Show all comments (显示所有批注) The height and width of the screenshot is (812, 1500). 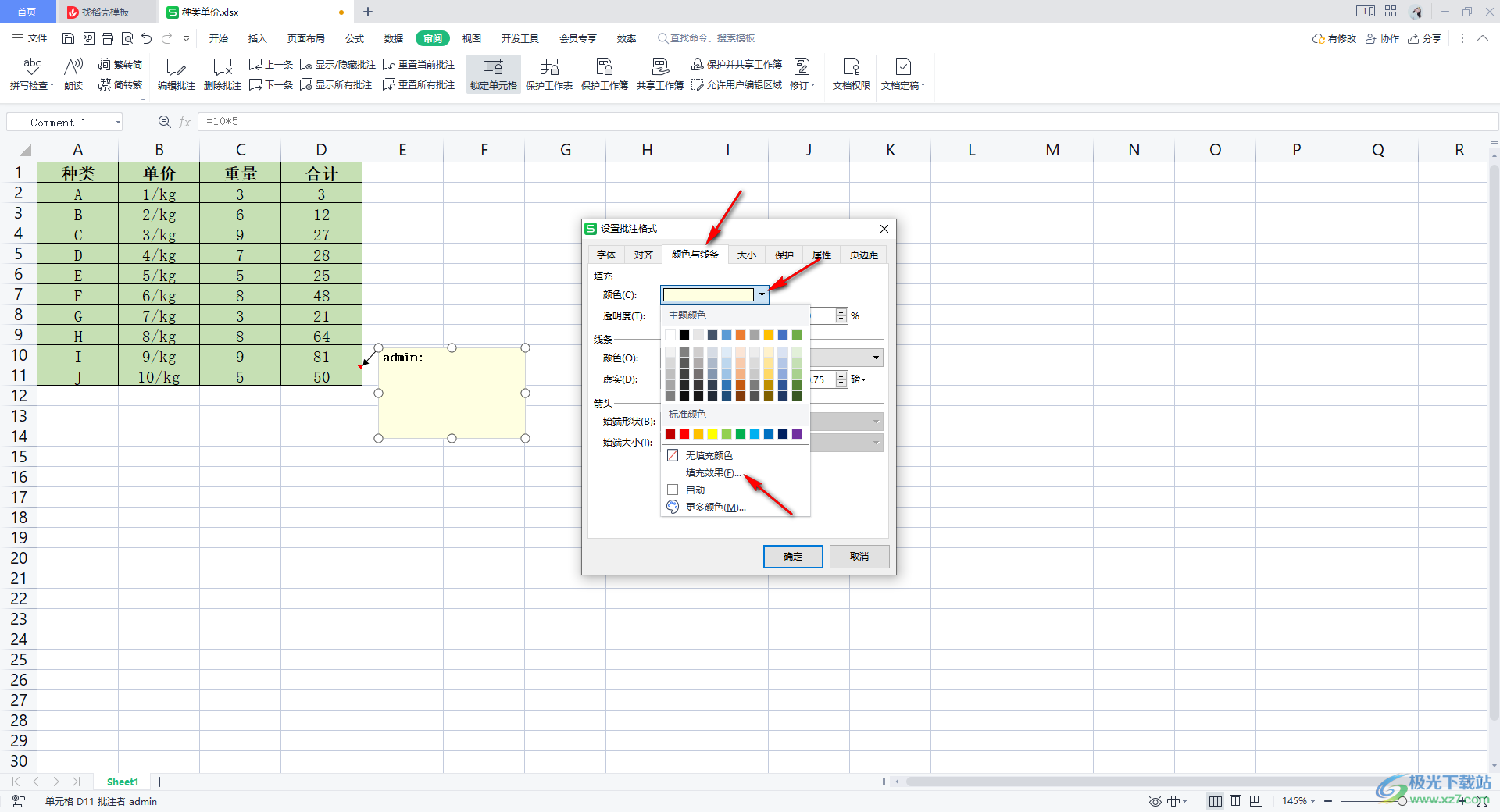(x=336, y=84)
